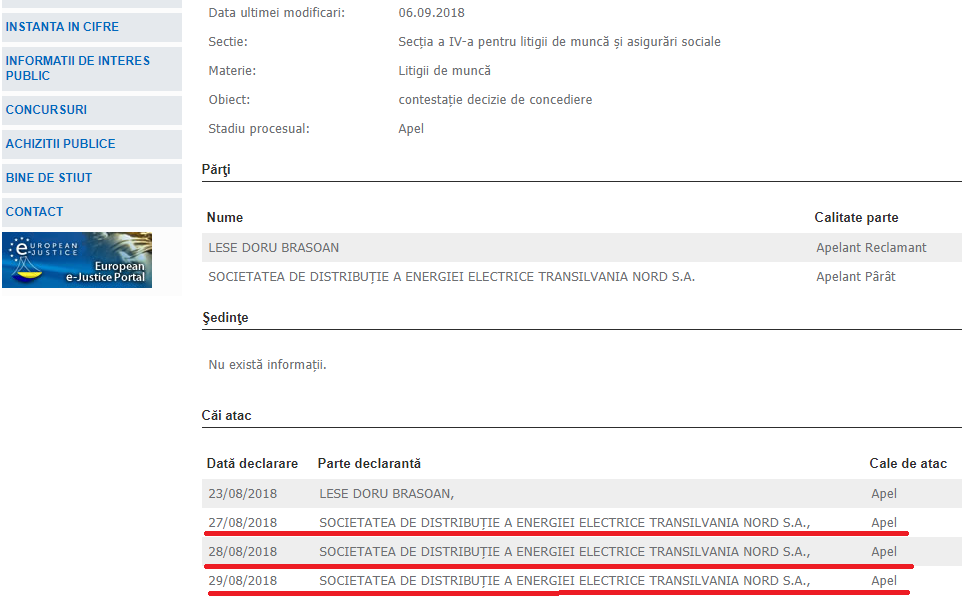This screenshot has width=964, height=616.
Task: Click the Dată declarare column header
Action: [x=252, y=464]
